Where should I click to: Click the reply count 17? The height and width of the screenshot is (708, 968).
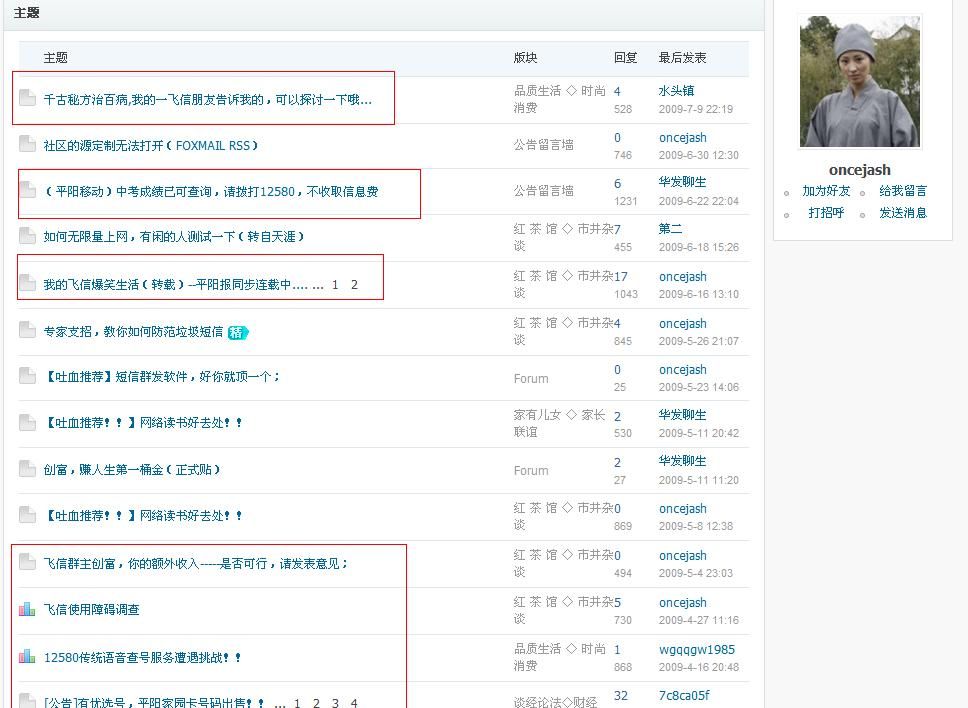point(621,276)
